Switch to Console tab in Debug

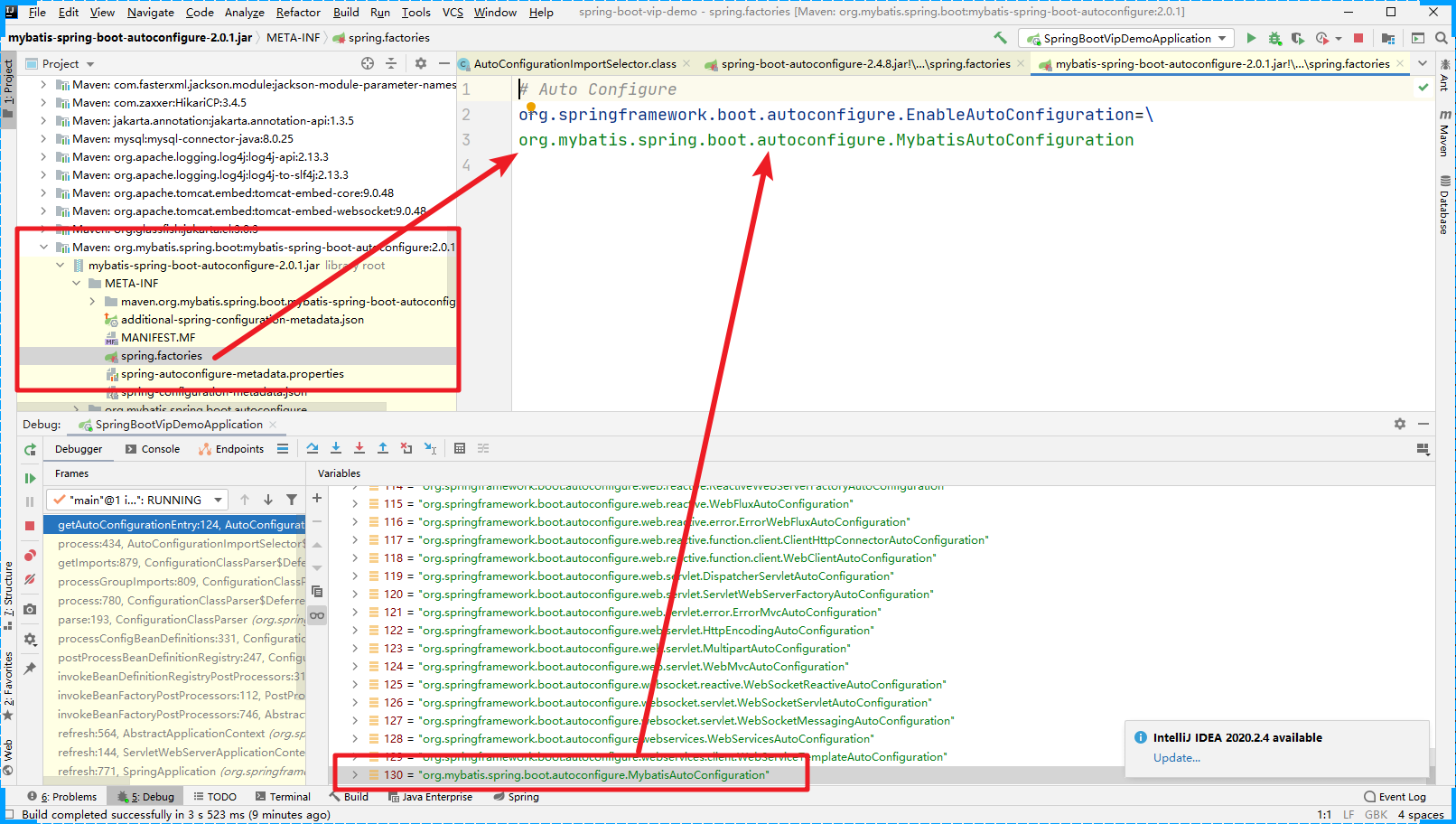click(x=153, y=449)
